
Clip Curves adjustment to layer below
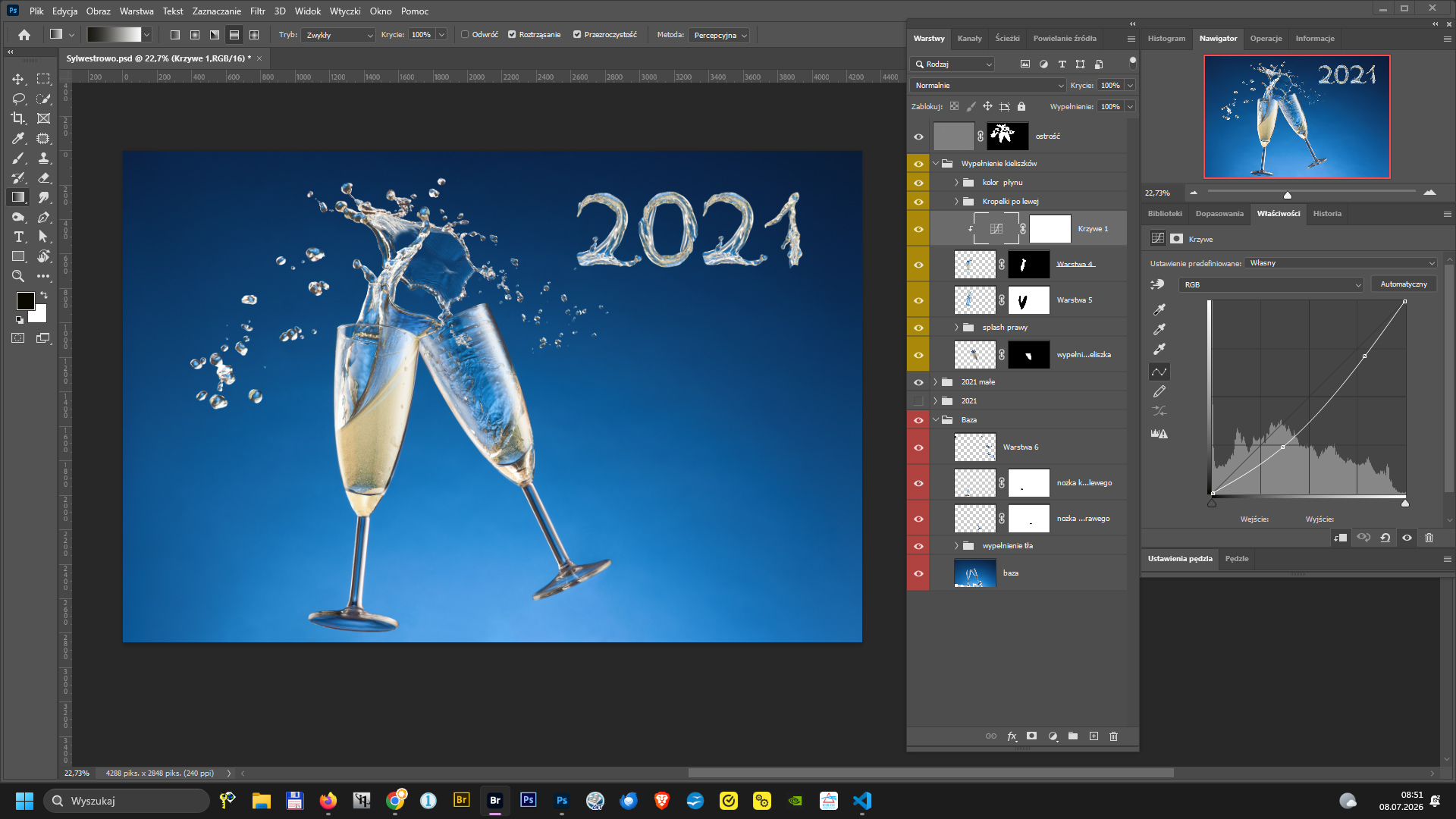click(x=1341, y=538)
